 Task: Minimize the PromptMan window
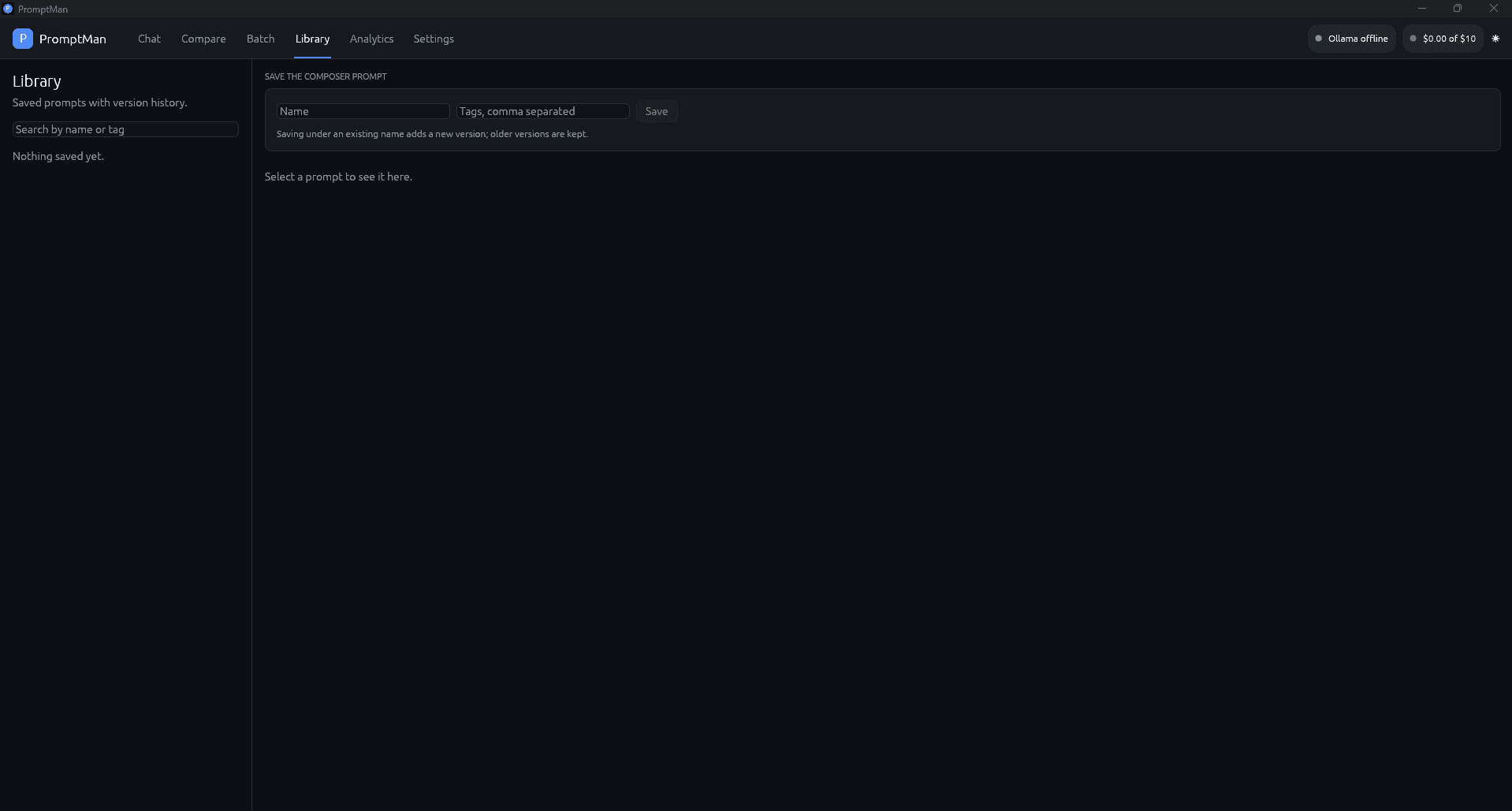click(x=1422, y=9)
